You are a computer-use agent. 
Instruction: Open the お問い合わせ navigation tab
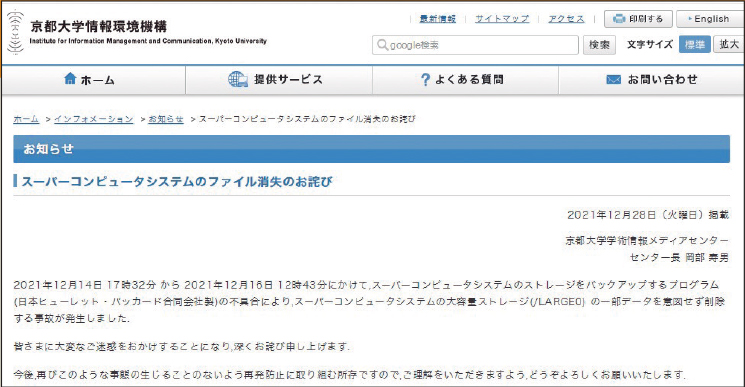click(x=651, y=79)
